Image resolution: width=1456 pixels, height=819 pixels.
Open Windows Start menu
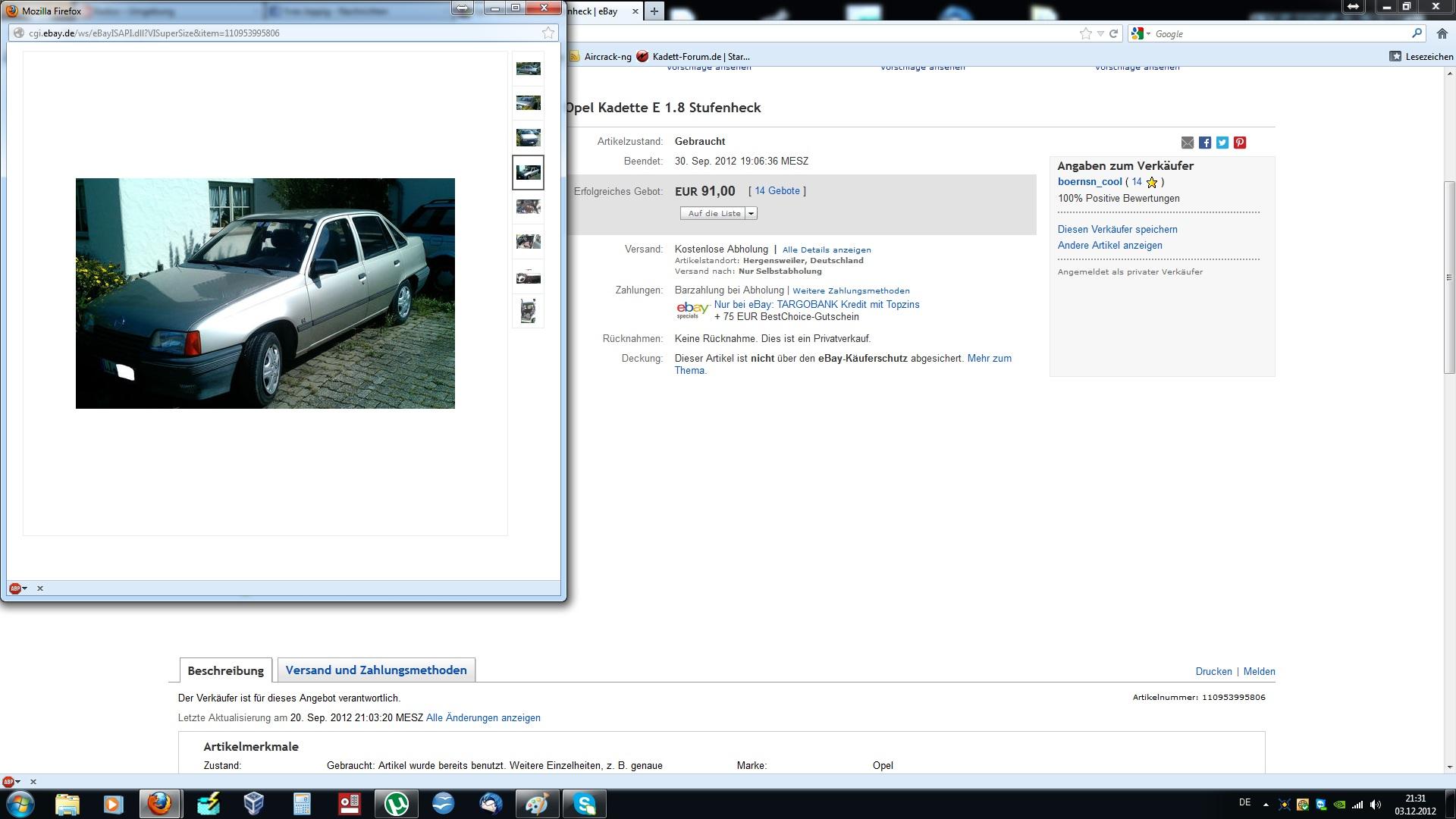point(20,804)
